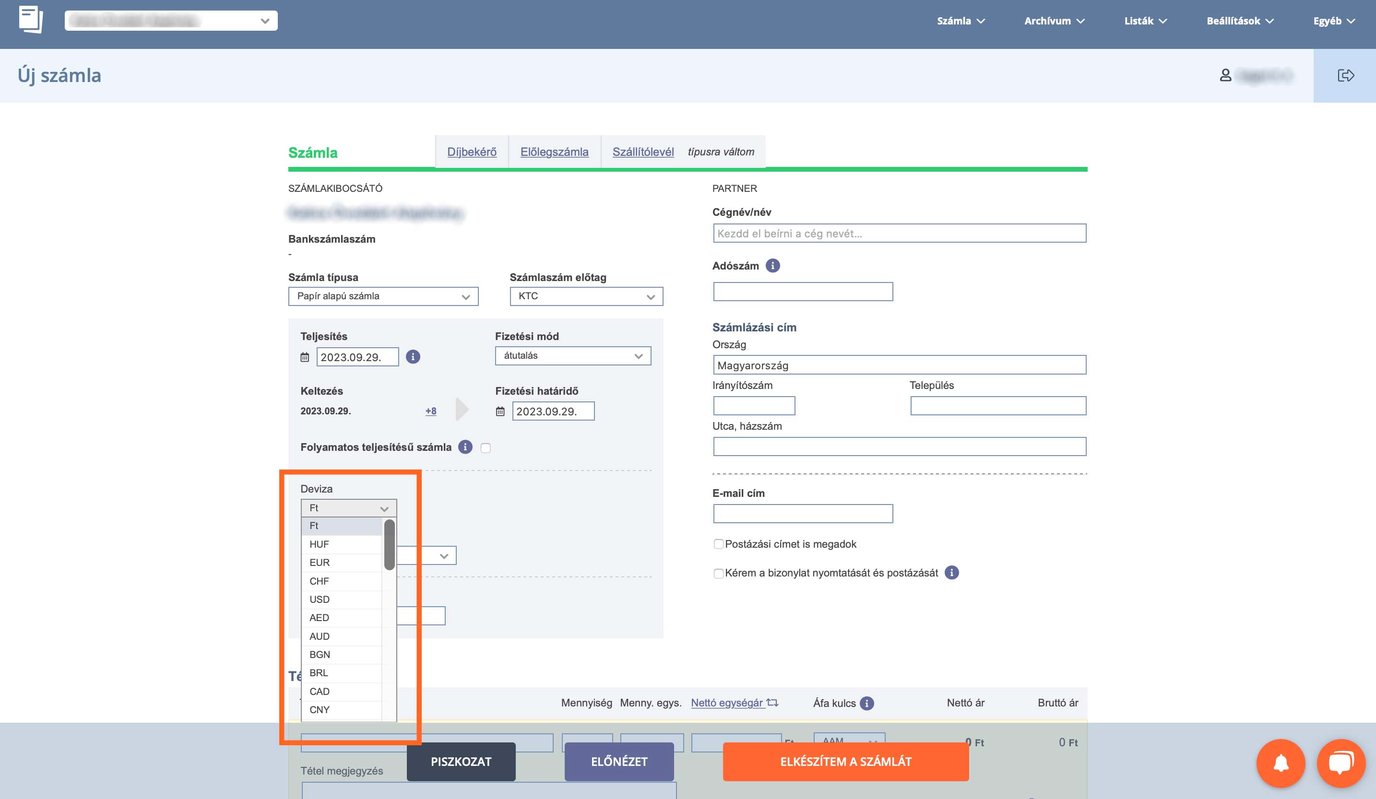Check Postázási címet is megadok
This screenshot has width=1376, height=799.
pyautogui.click(x=718, y=544)
